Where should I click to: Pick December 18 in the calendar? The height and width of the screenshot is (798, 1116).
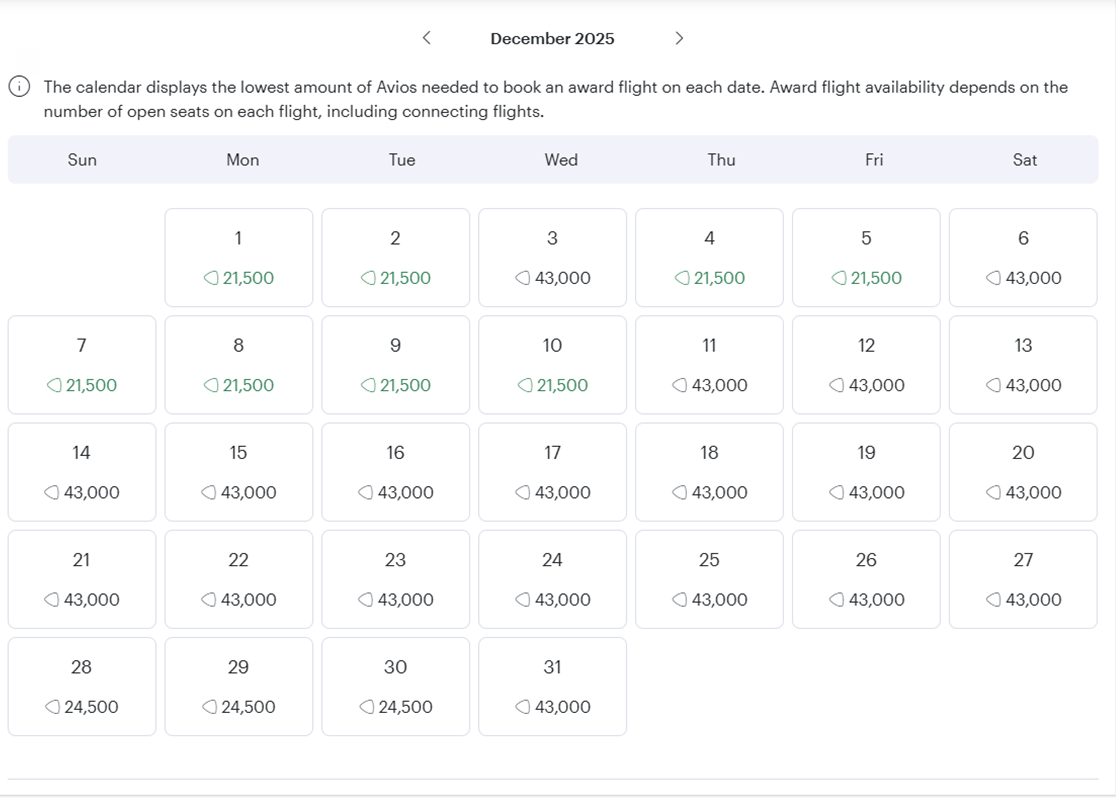click(x=709, y=471)
